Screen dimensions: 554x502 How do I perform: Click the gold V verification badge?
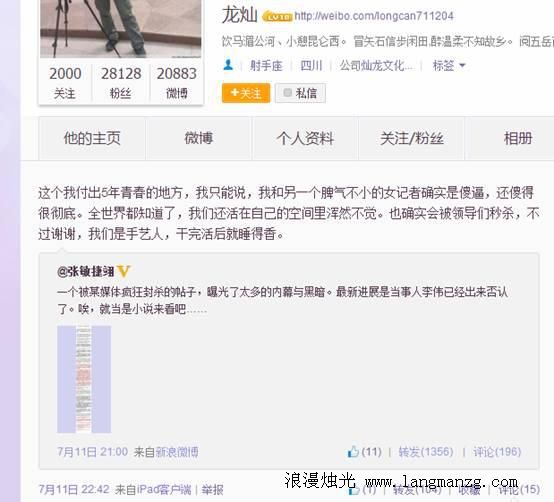click(123, 271)
